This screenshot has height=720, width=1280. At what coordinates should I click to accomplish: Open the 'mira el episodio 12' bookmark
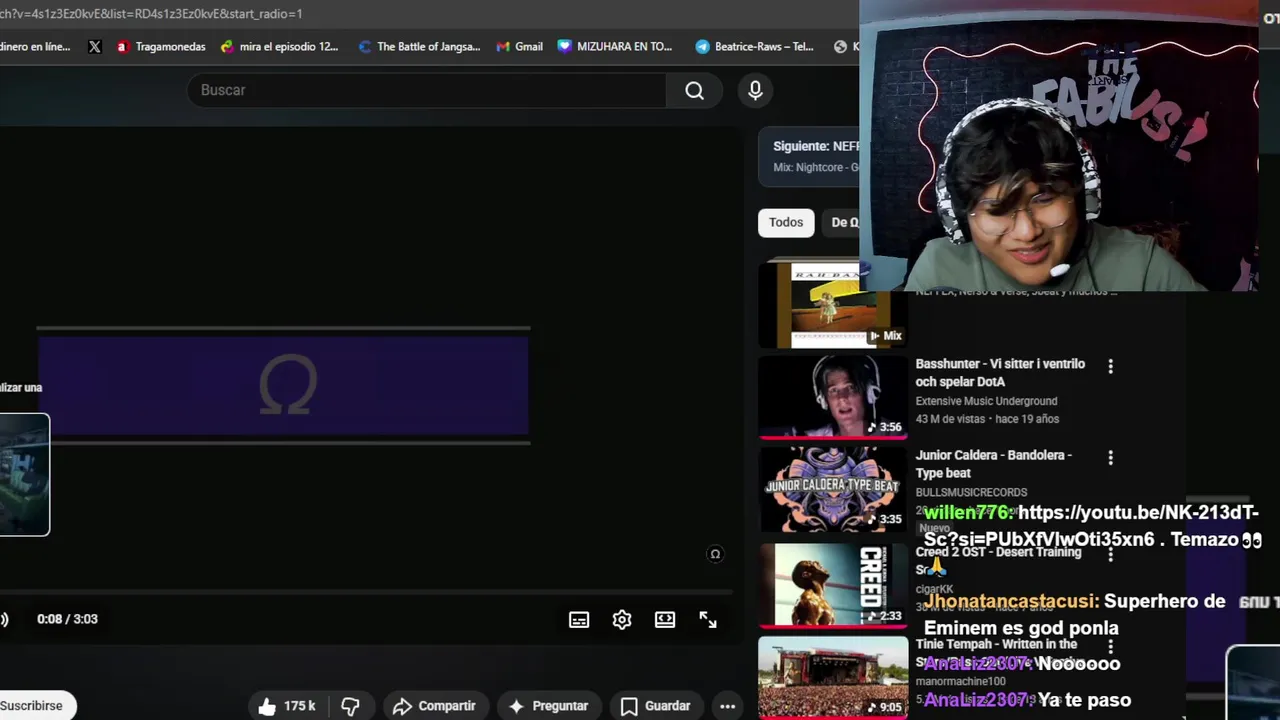[279, 46]
